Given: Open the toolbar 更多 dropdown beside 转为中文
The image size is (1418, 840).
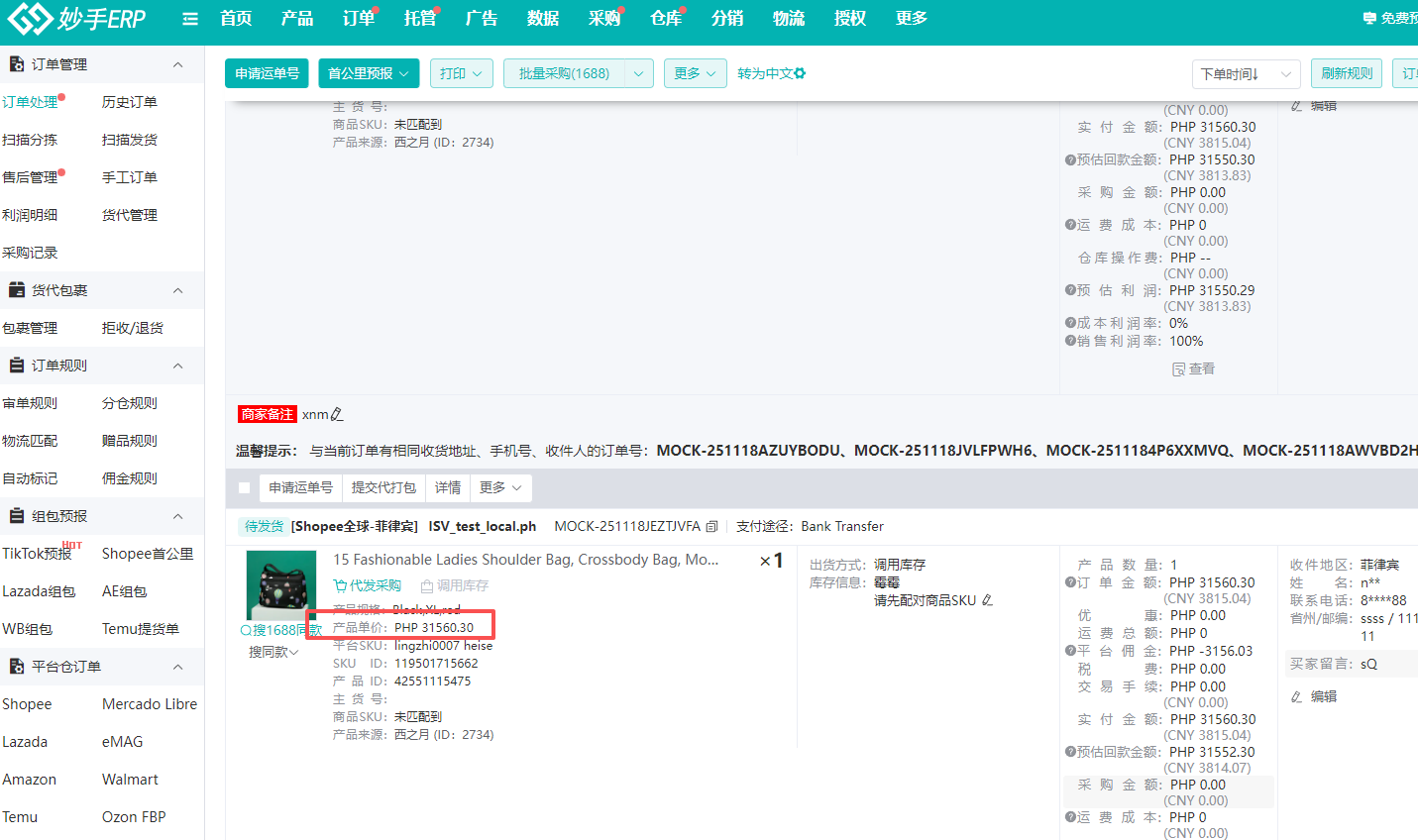Looking at the screenshot, I should point(696,73).
